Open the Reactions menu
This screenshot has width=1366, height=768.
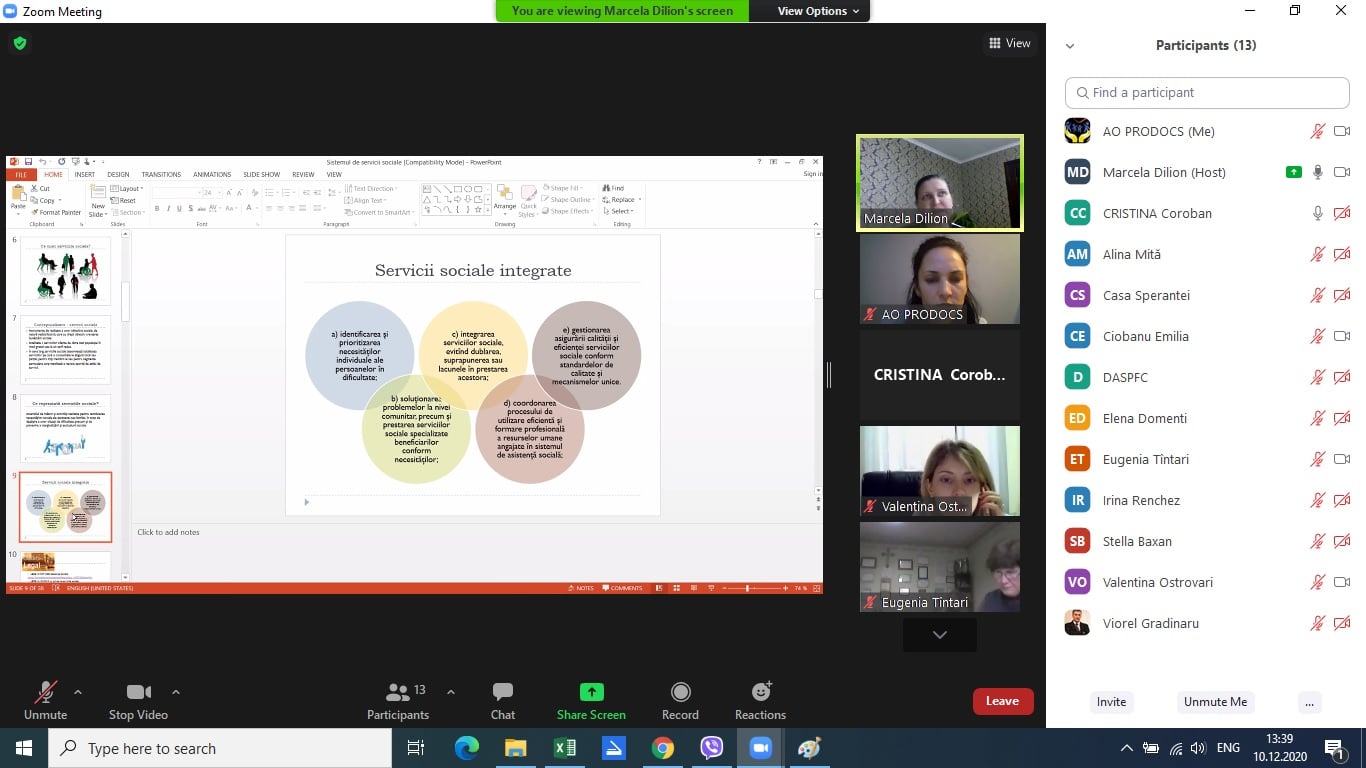pos(760,701)
